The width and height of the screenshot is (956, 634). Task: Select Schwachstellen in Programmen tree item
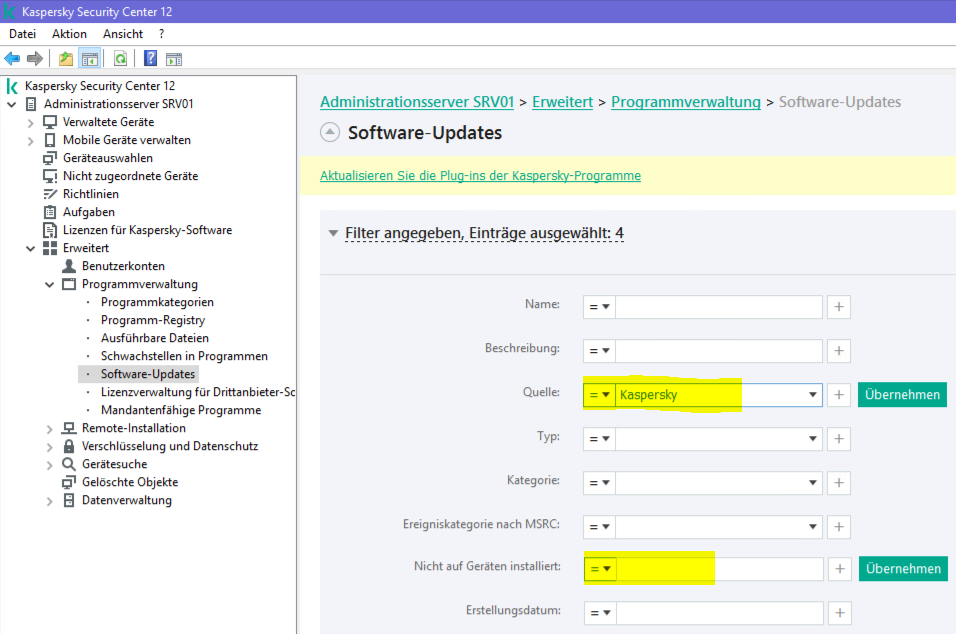(184, 356)
